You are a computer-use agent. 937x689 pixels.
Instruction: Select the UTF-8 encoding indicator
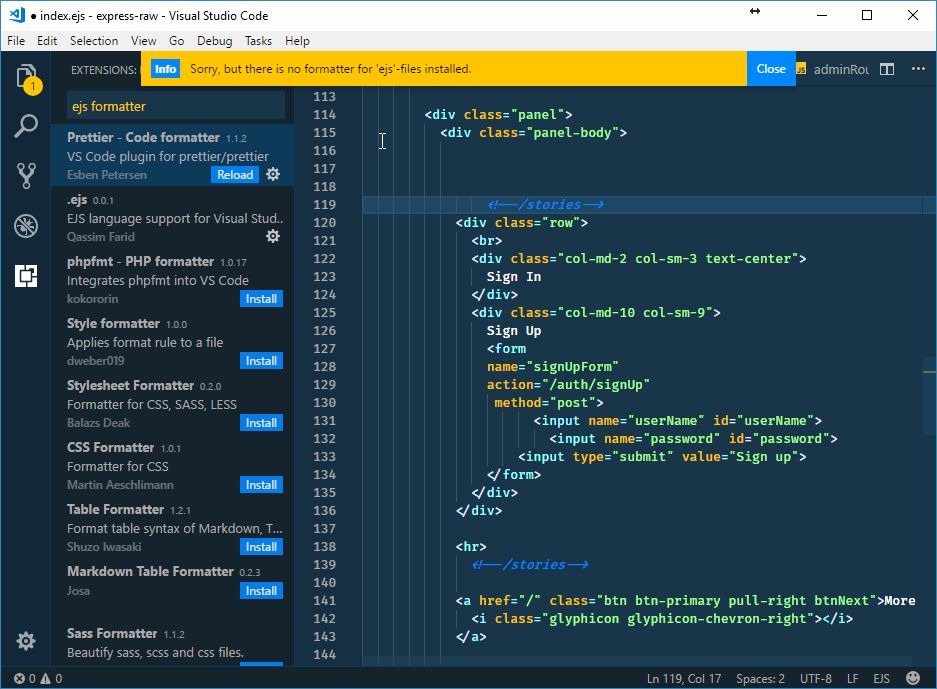[816, 679]
